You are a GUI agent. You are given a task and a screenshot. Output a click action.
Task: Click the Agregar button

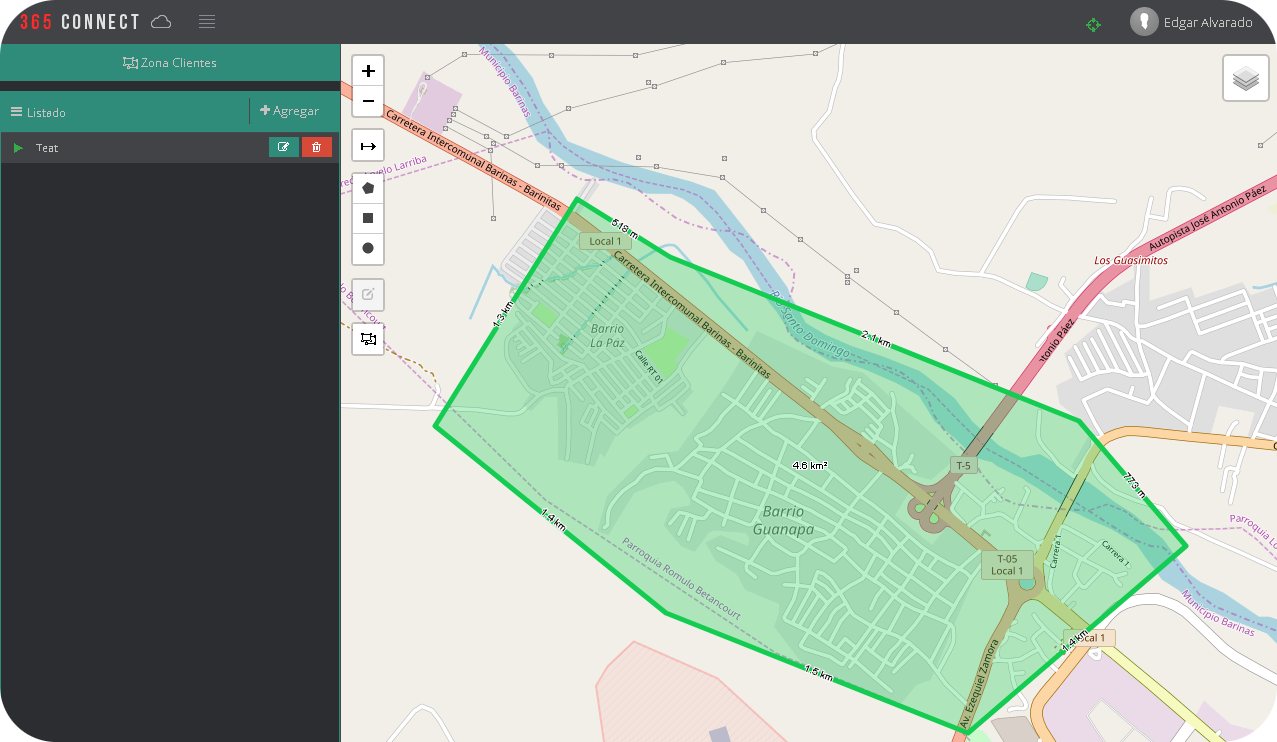tap(290, 111)
